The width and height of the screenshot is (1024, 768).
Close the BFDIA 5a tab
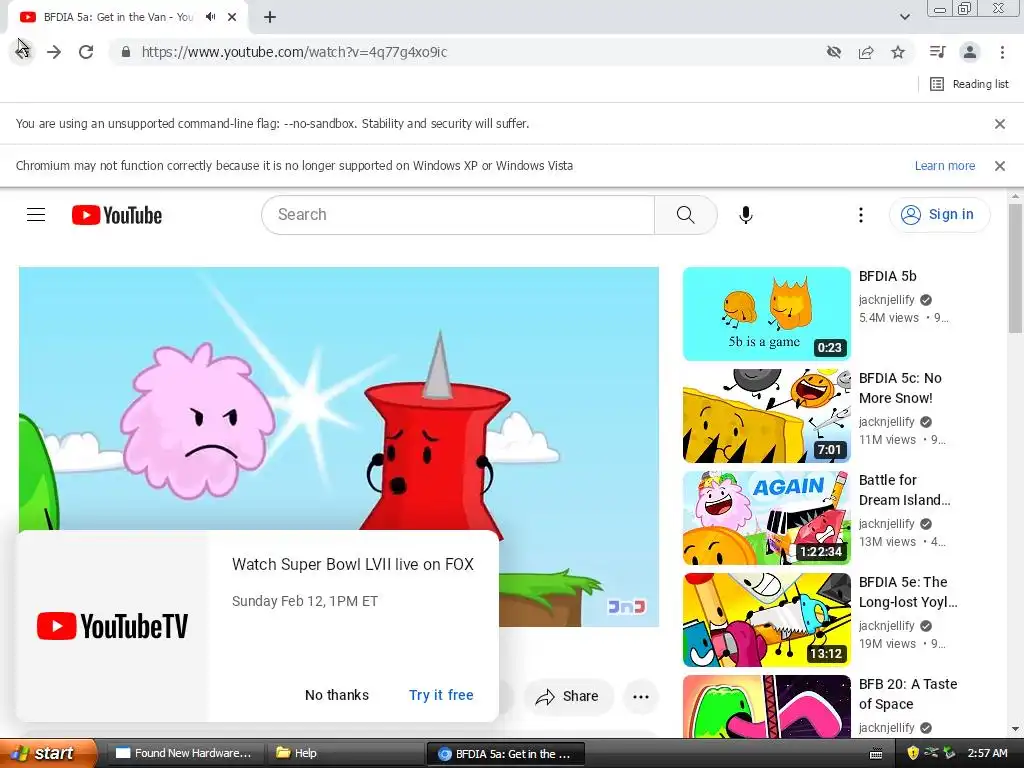pos(232,17)
